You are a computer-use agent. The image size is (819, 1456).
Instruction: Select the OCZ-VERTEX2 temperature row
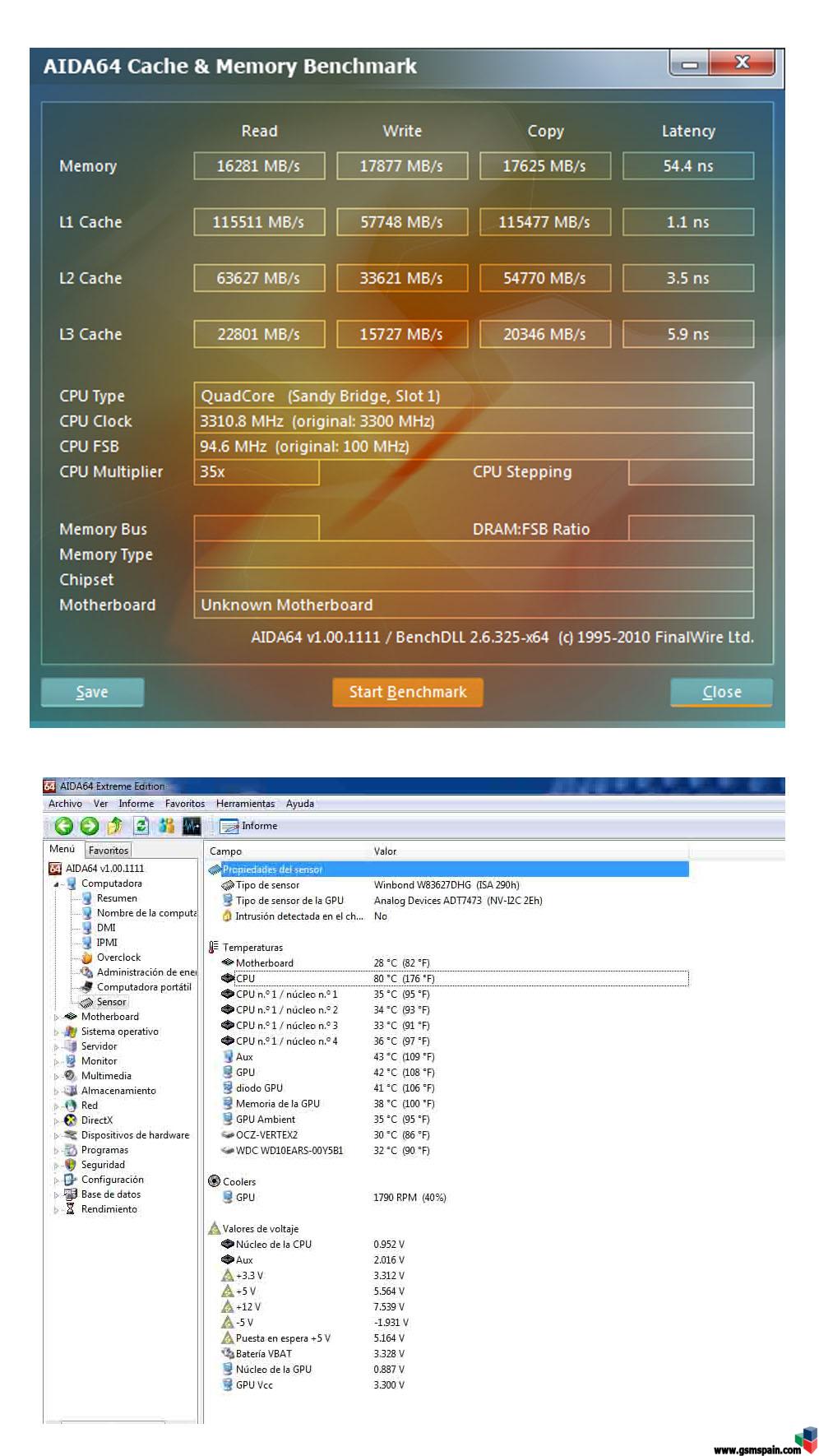(447, 1135)
